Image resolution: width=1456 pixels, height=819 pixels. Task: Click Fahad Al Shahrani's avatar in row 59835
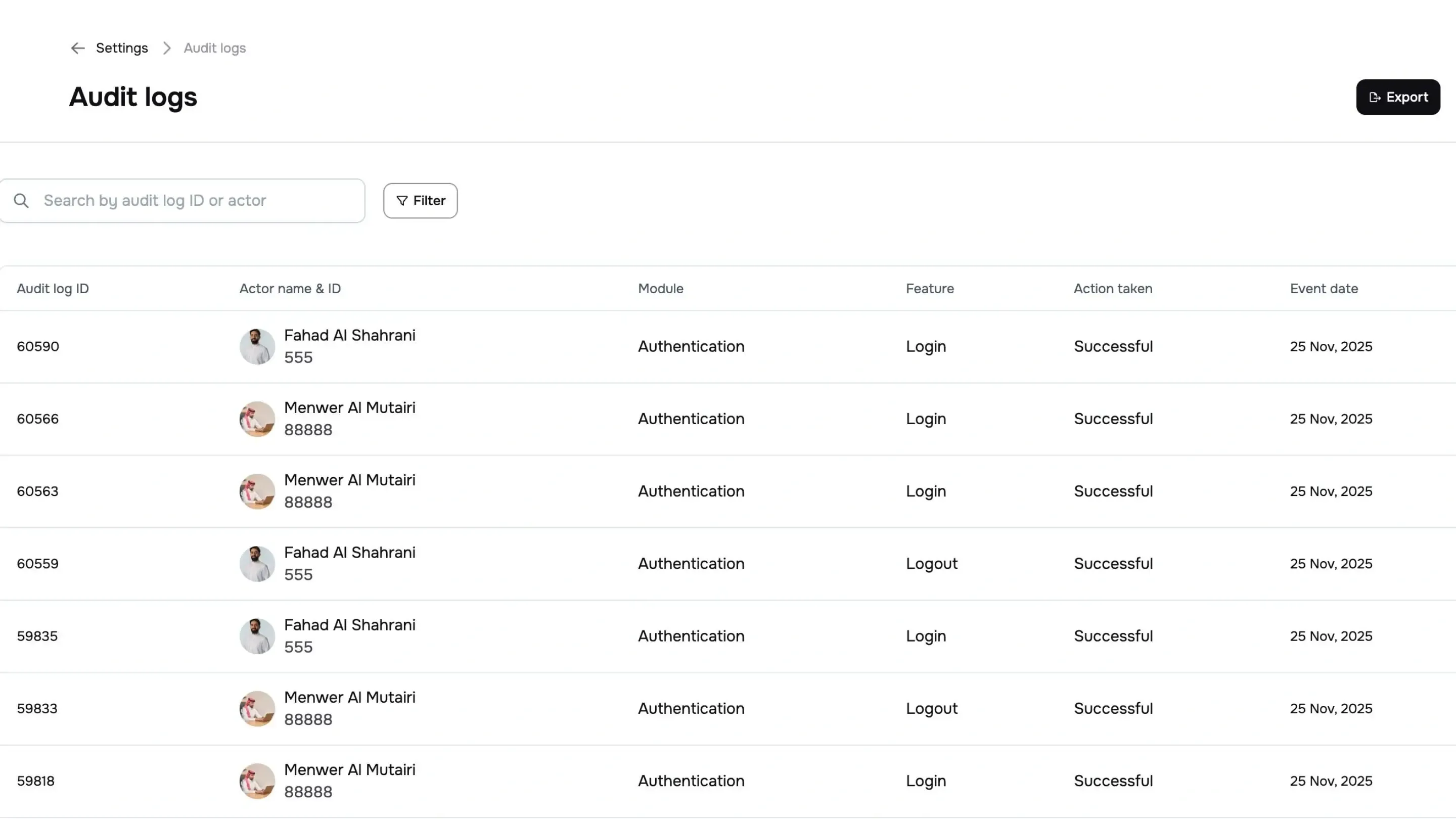pyautogui.click(x=257, y=636)
